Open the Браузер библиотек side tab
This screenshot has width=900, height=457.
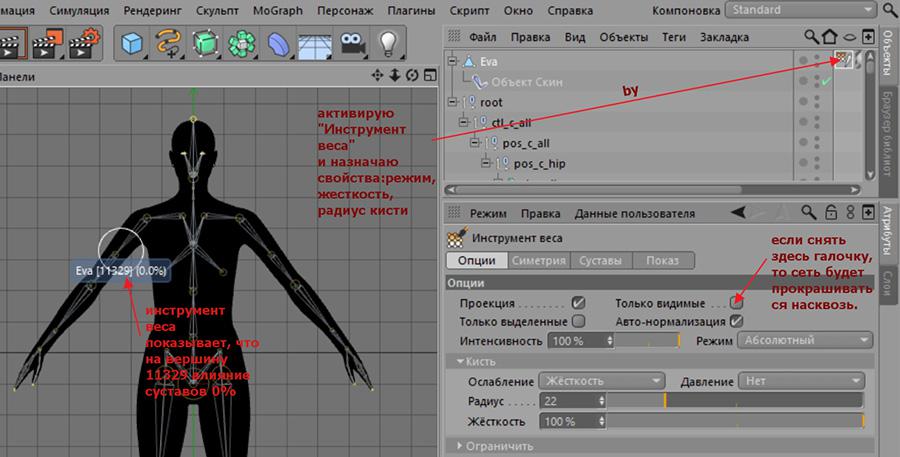(887, 134)
